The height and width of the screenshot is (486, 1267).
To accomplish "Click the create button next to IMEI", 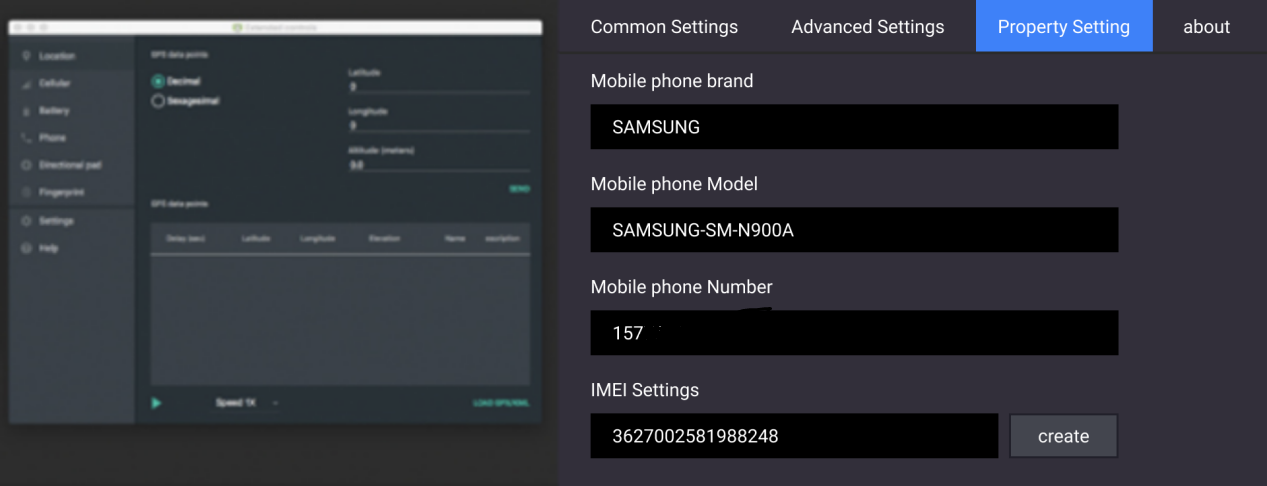I will 1063,436.
